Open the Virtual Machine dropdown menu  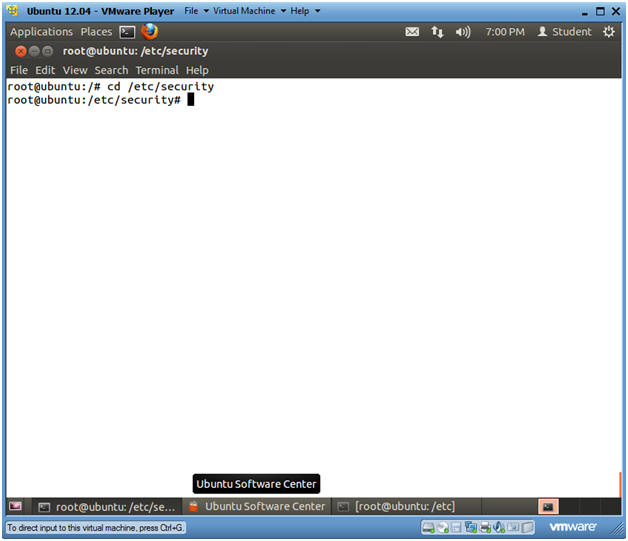(x=249, y=11)
